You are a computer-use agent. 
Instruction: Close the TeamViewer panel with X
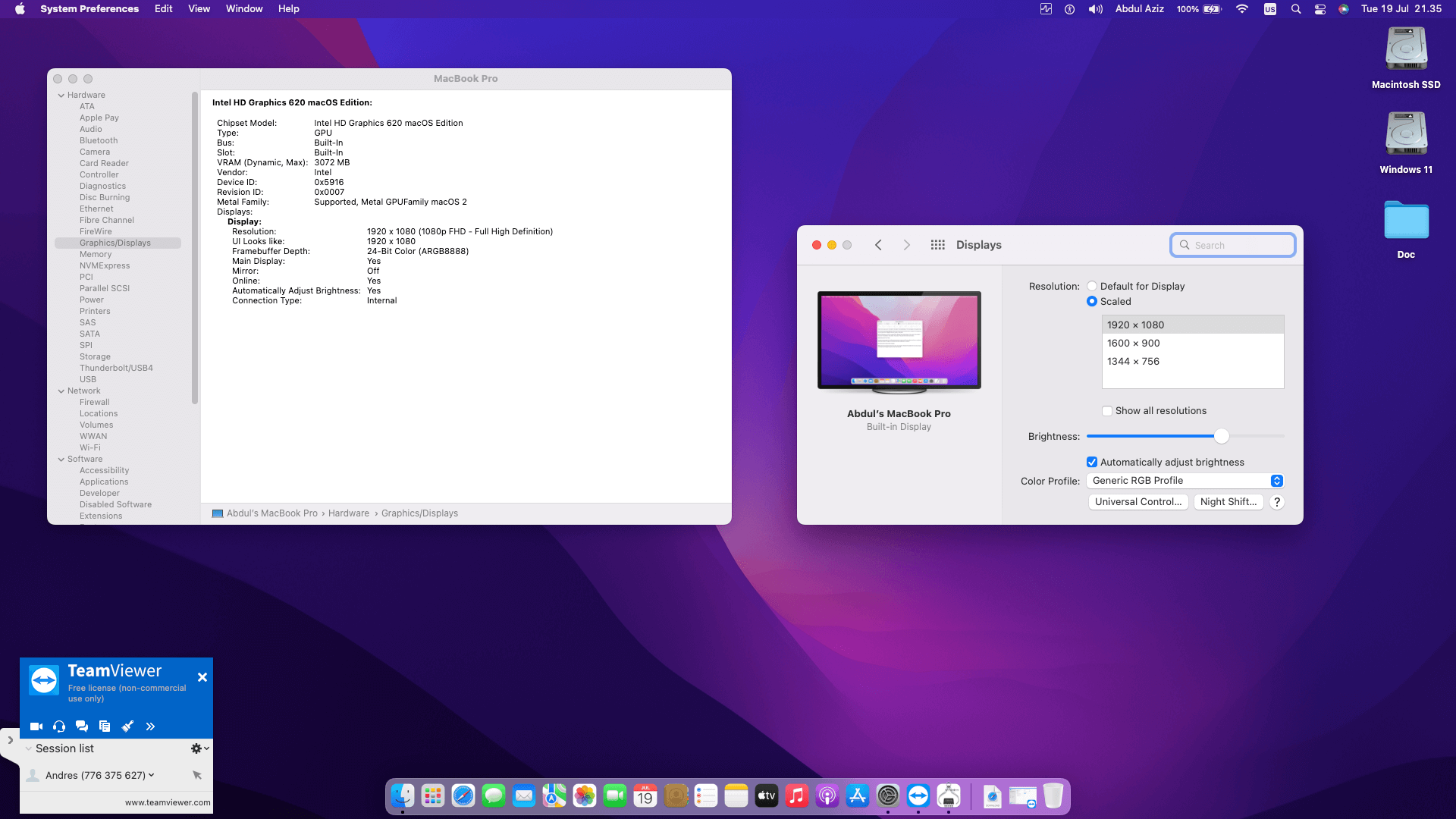202,677
